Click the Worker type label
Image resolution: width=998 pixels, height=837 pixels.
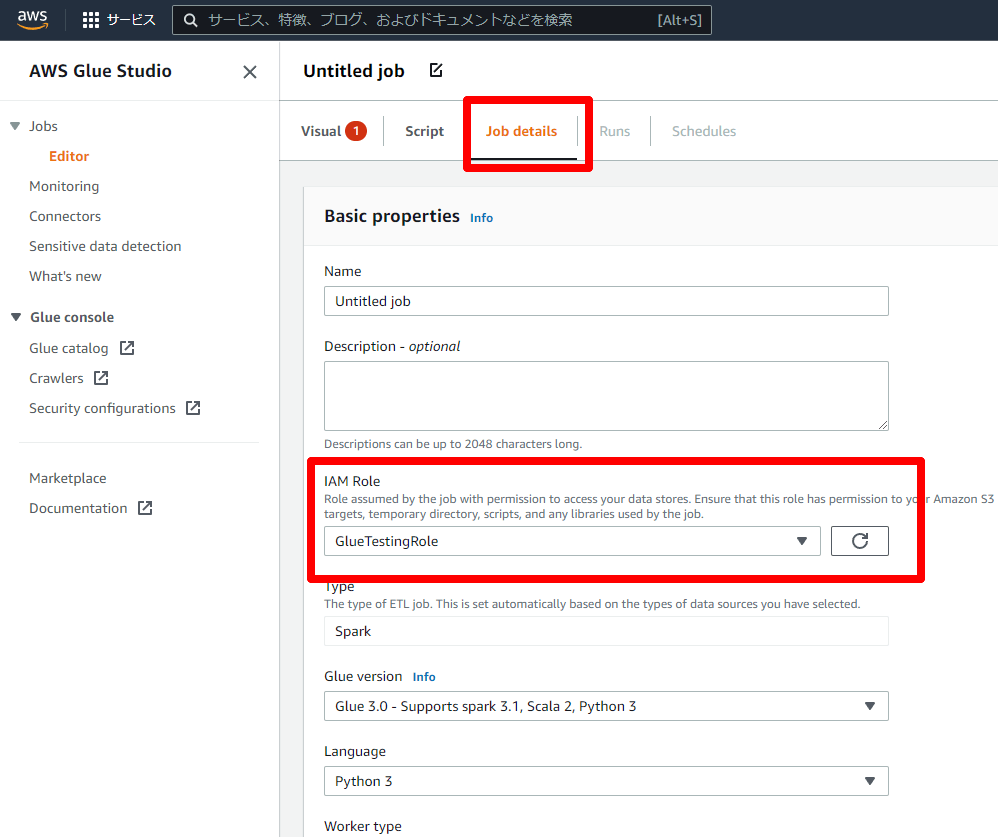(x=363, y=826)
